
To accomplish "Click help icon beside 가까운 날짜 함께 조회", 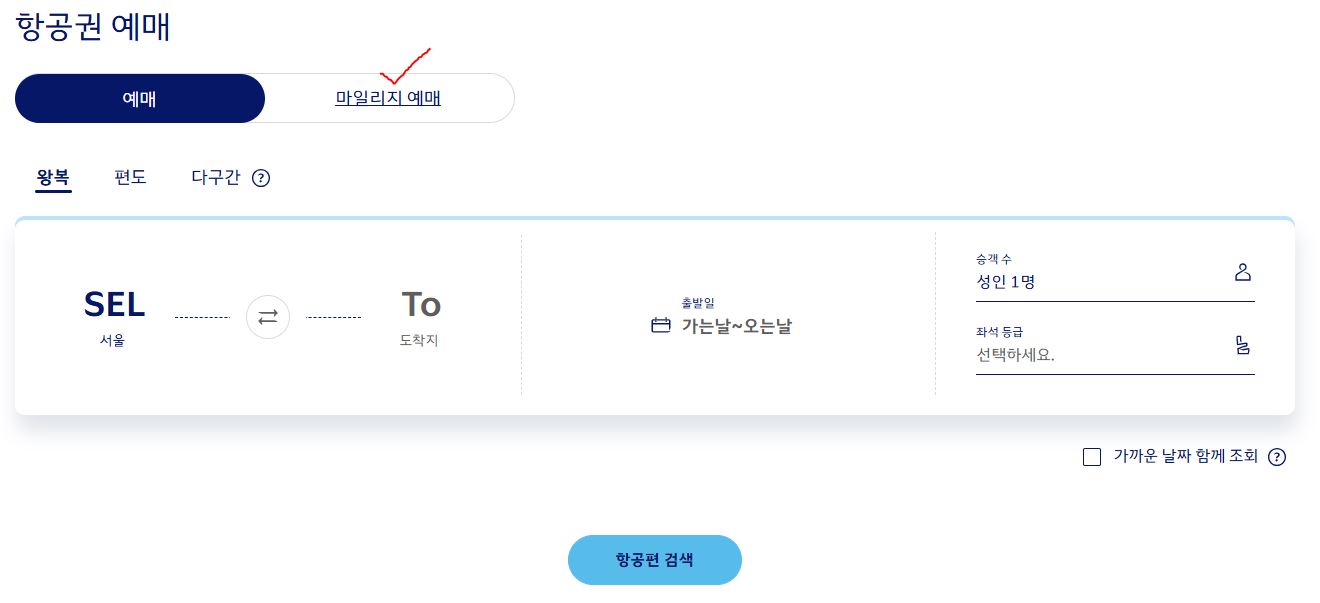I will coord(1277,457).
